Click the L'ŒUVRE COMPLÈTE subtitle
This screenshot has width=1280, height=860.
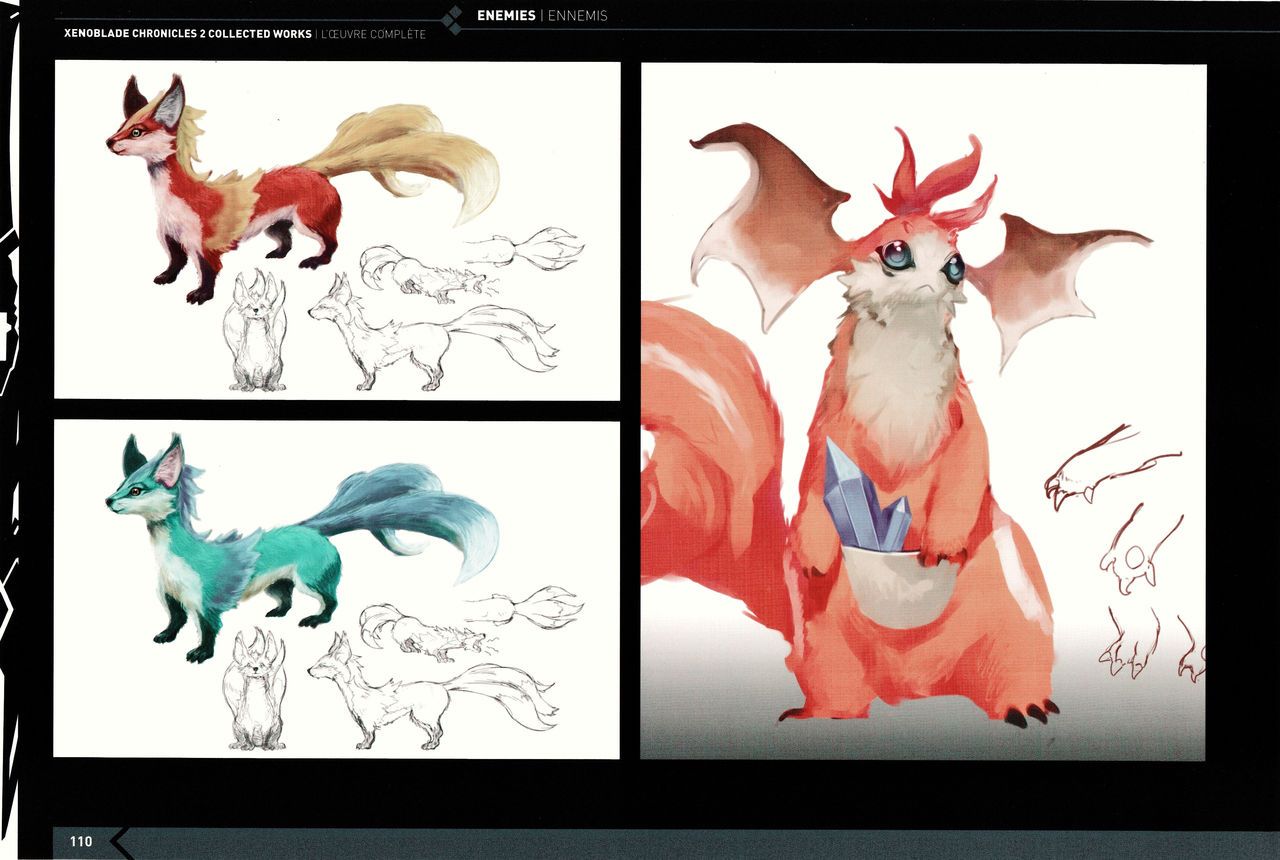[373, 34]
